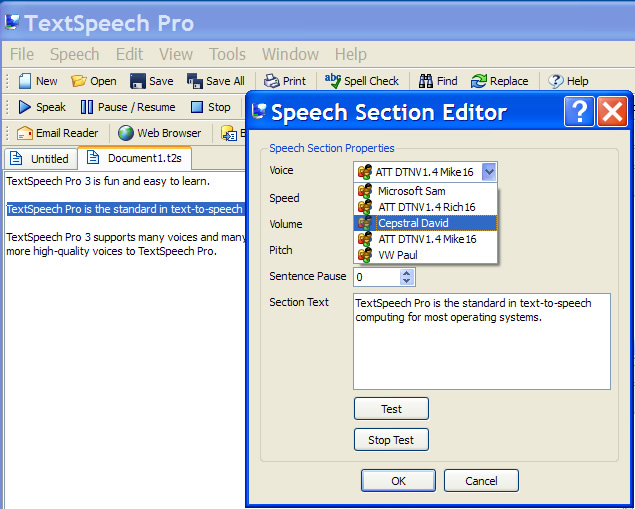635x509 pixels.
Task: Click the New document toolbar icon
Action: pos(26,81)
